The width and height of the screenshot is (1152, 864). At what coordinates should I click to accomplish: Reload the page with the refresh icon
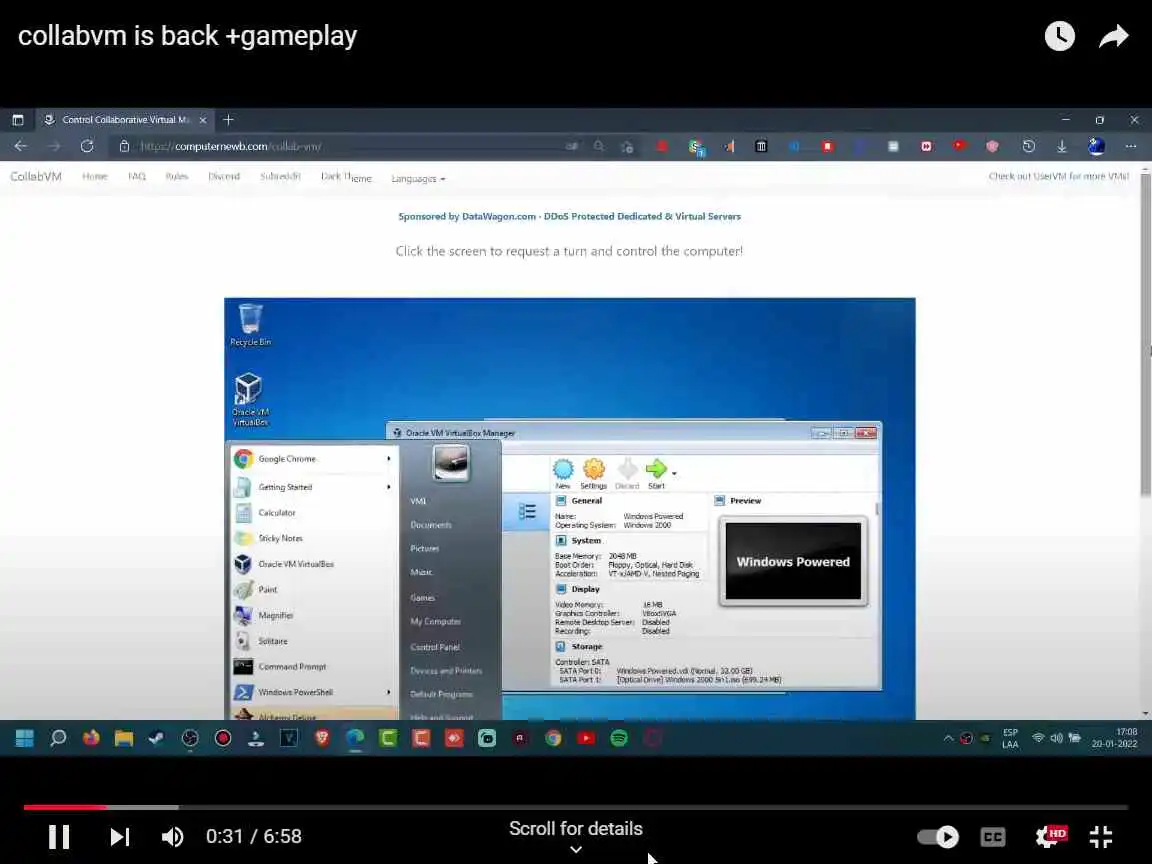(87, 146)
